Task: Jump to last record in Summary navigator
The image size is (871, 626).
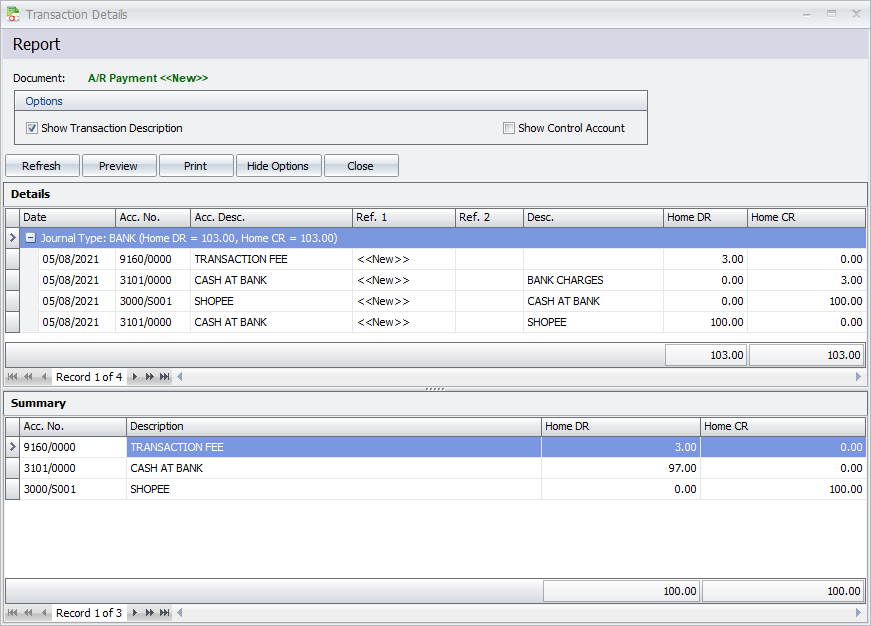Action: pyautogui.click(x=164, y=613)
